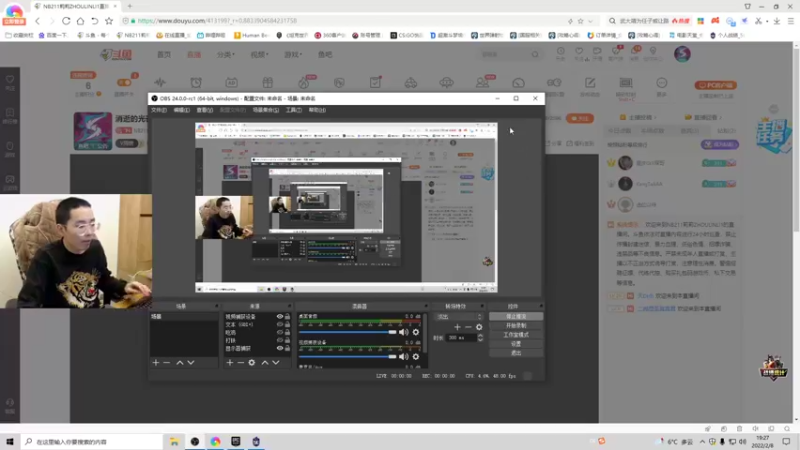Open the OBS 帮助 menu
800x450 pixels.
[317, 110]
